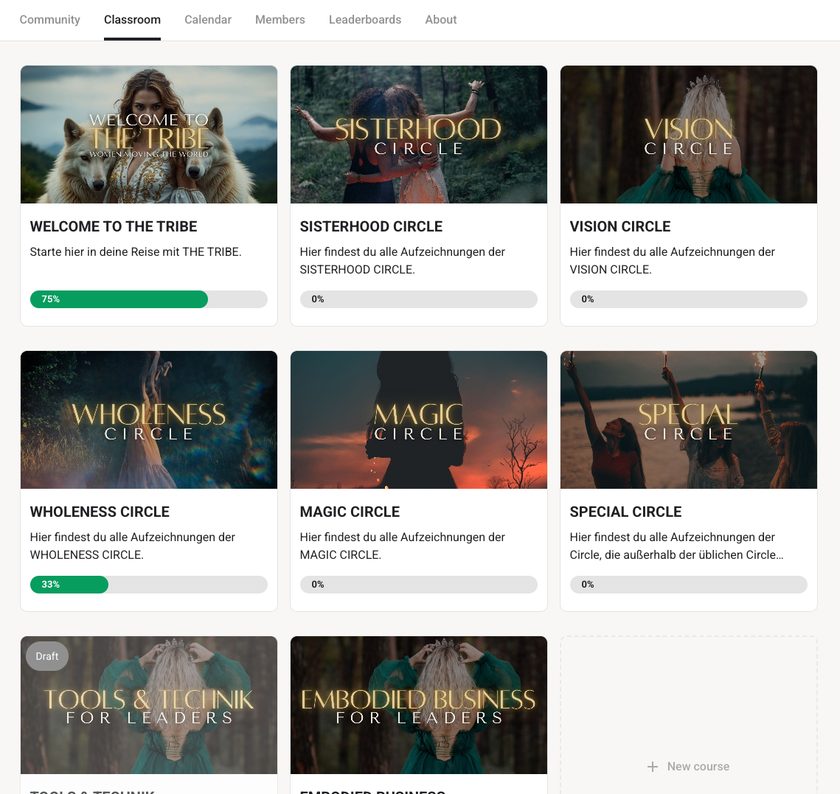Click 'Starte hier in deine Reise' description

coord(136,252)
